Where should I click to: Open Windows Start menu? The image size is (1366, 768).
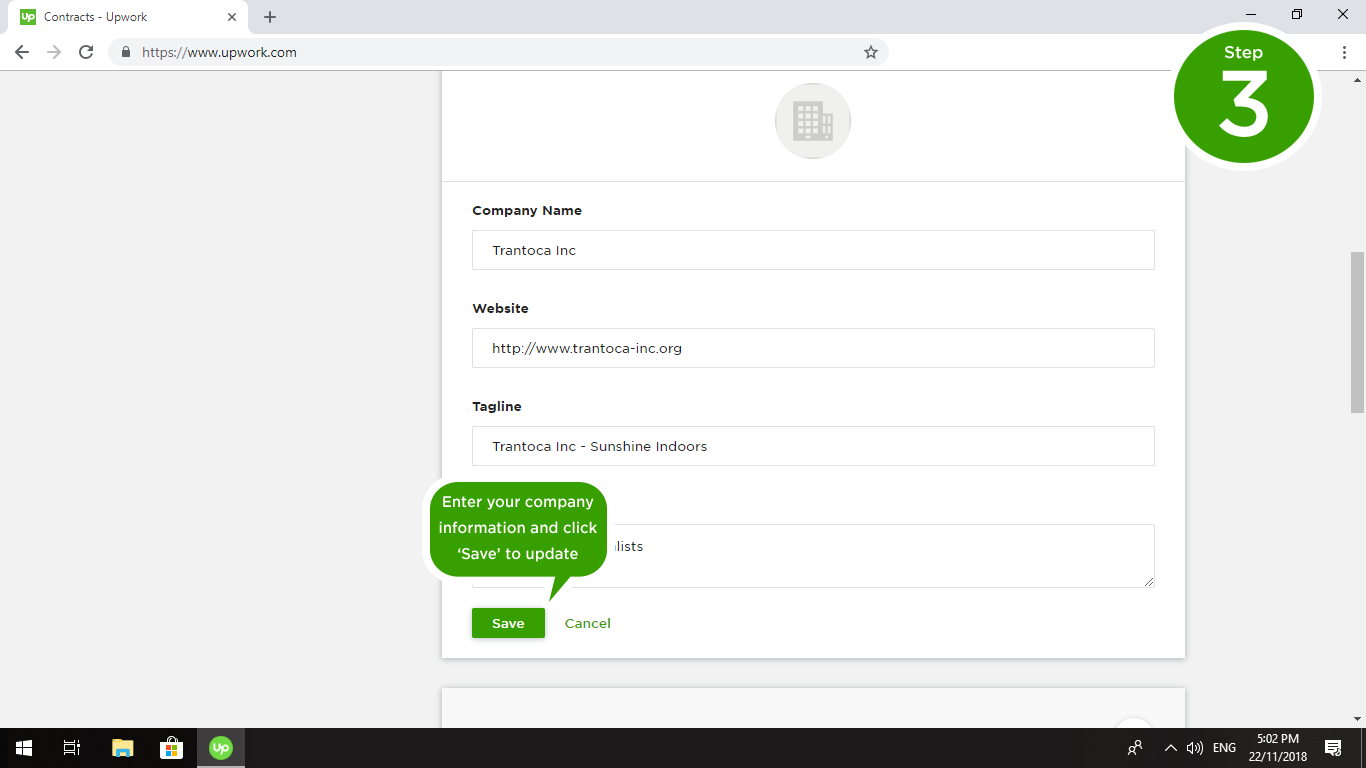click(24, 747)
